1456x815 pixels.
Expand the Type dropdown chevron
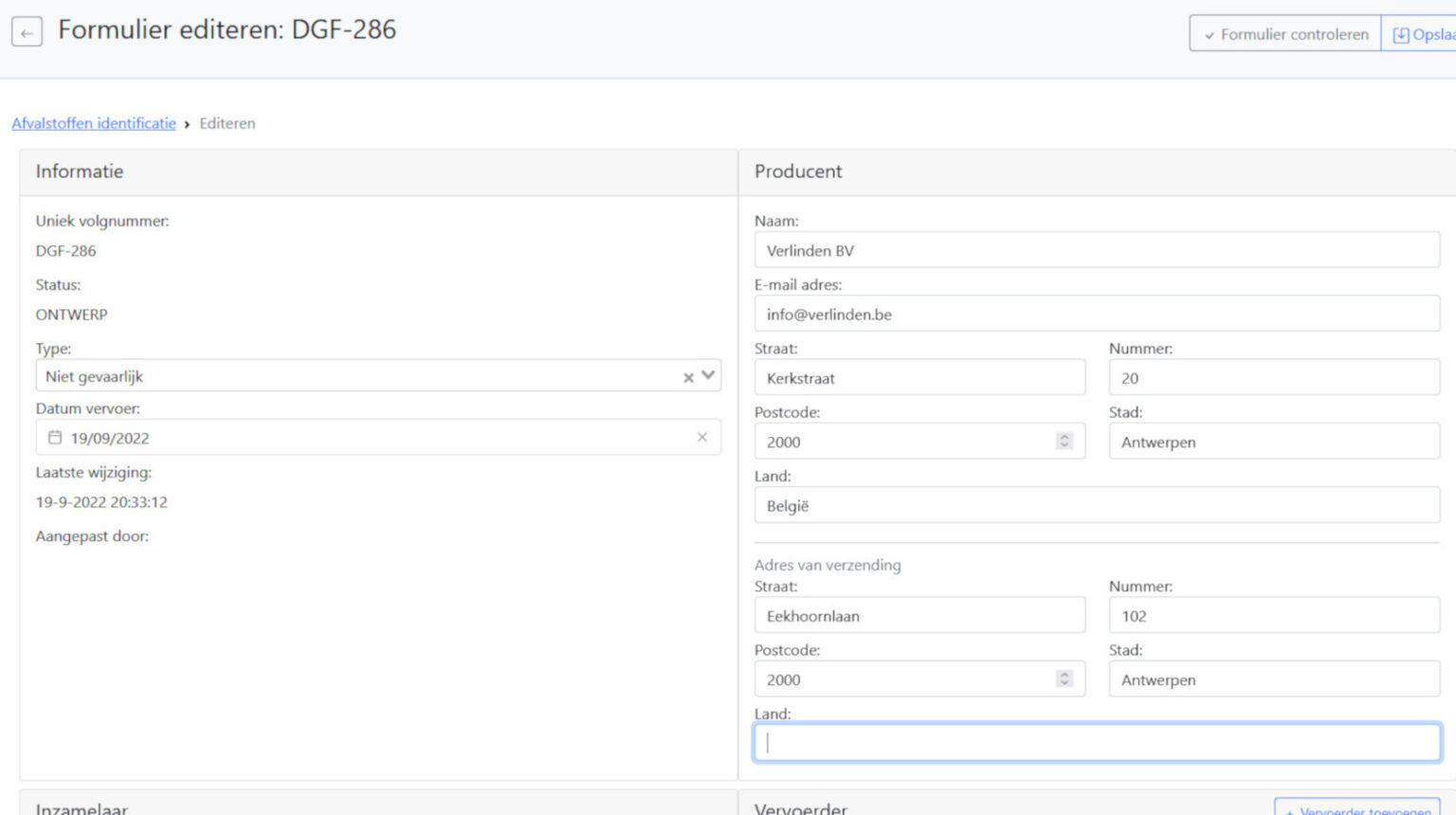click(x=708, y=375)
